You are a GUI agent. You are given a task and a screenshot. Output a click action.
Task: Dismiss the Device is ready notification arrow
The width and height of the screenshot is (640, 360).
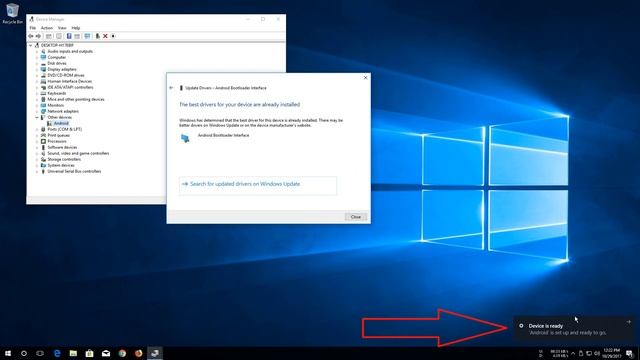click(x=629, y=322)
